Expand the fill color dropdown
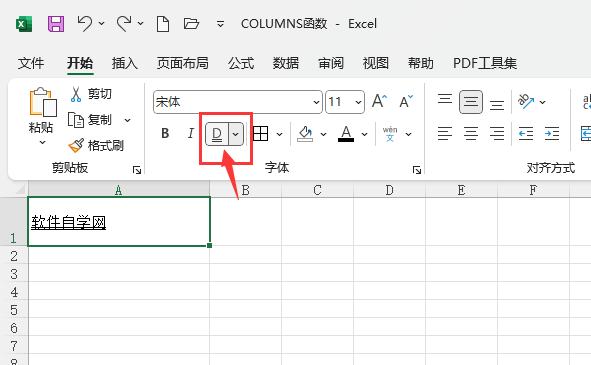 pos(323,134)
